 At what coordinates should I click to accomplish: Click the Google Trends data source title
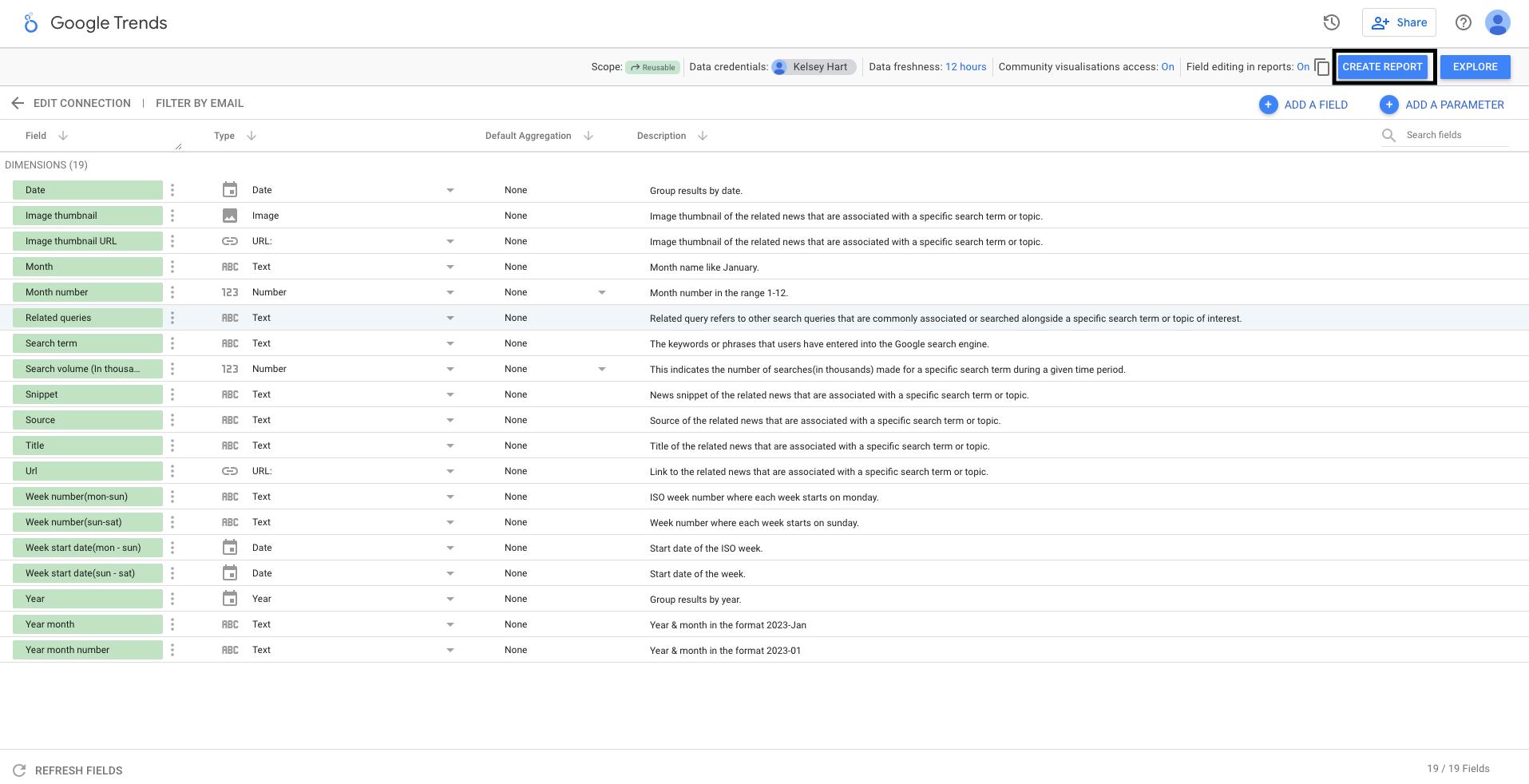[x=109, y=23]
